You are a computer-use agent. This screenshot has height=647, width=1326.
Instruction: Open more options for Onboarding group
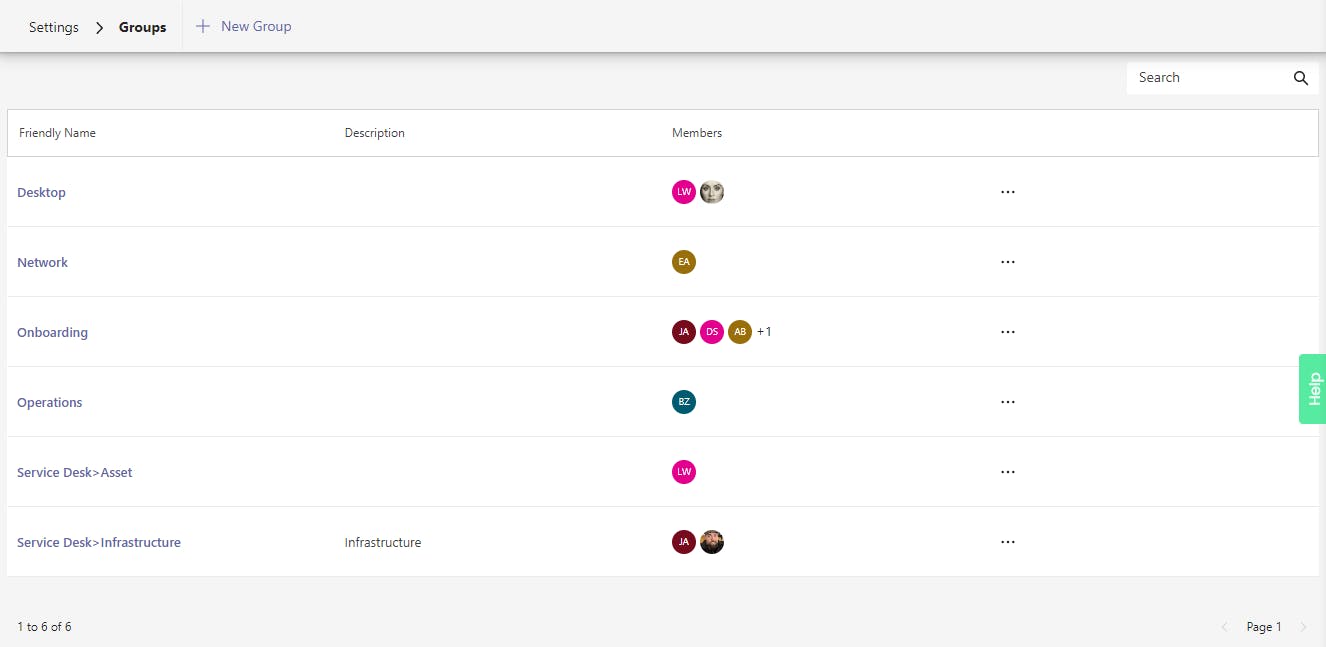coord(1007,332)
